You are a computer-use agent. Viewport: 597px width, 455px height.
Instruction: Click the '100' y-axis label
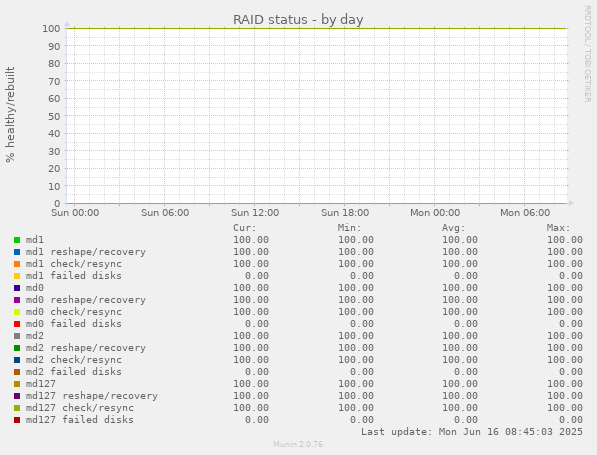point(51,29)
